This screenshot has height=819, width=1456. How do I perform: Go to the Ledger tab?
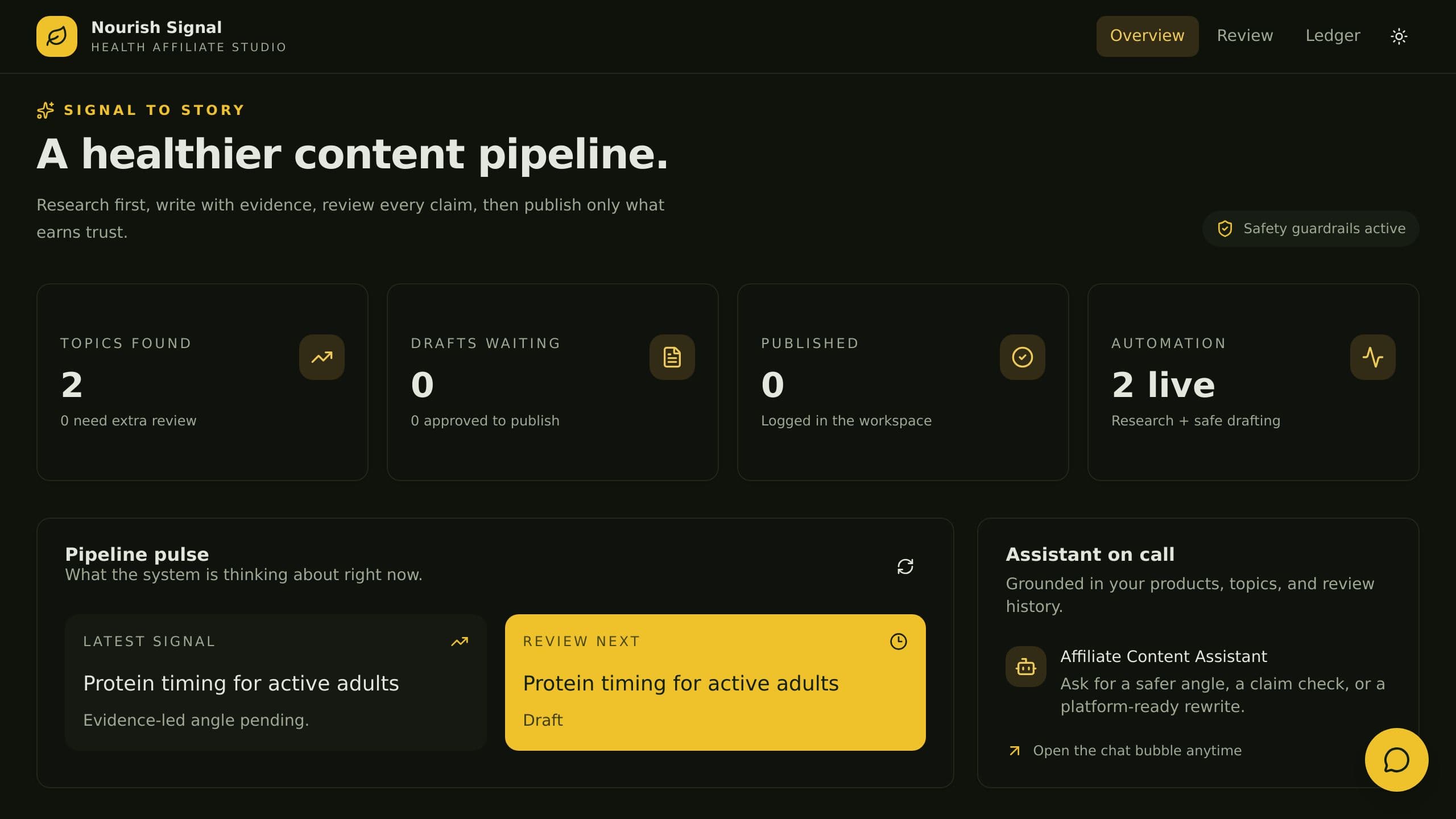(x=1333, y=36)
